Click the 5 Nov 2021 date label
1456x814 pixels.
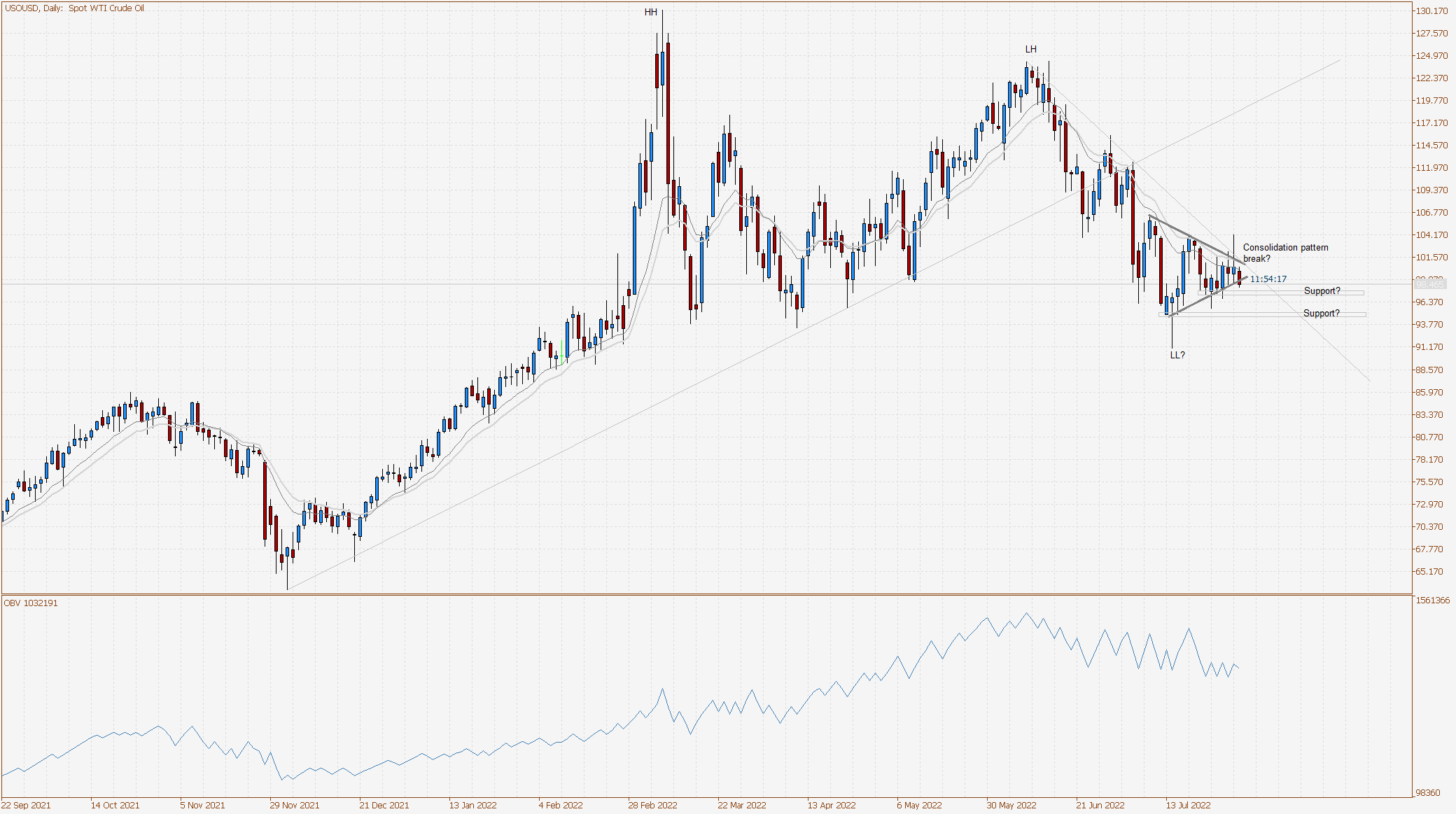pyautogui.click(x=203, y=805)
